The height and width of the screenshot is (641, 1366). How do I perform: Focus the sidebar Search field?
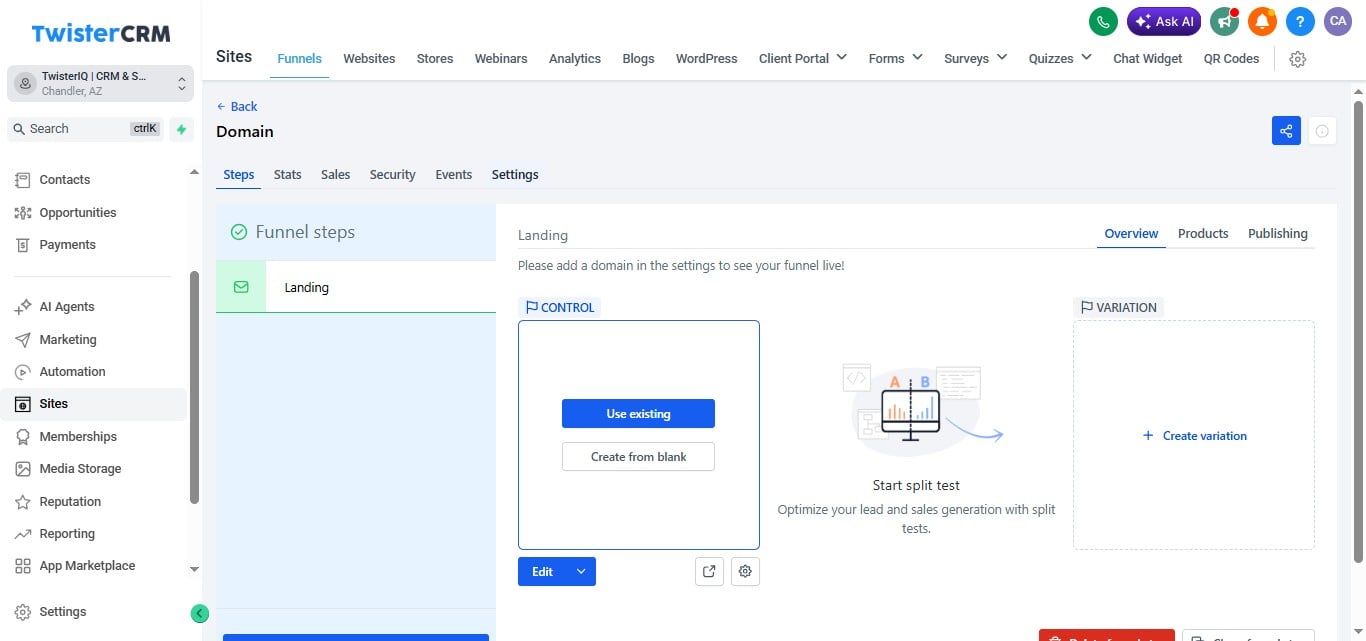tap(84, 129)
